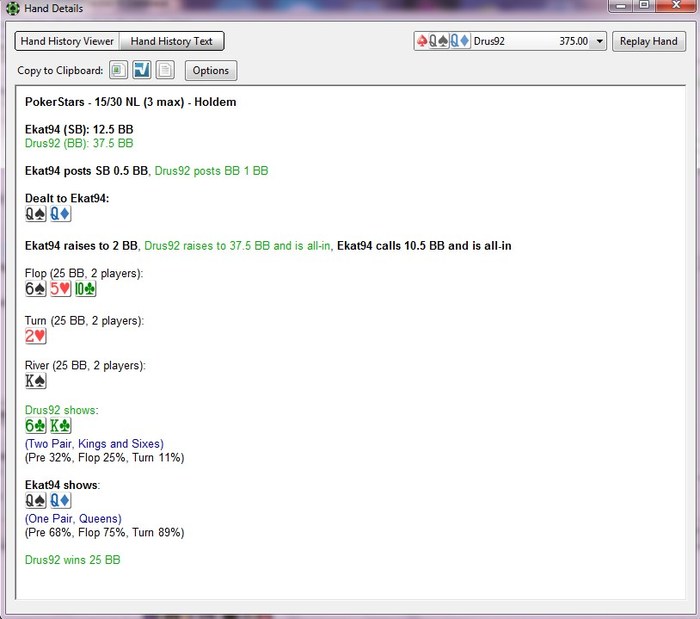Click 'River (25 BB, 2 players):' label
Viewport: 700px width, 619px height.
point(85,366)
